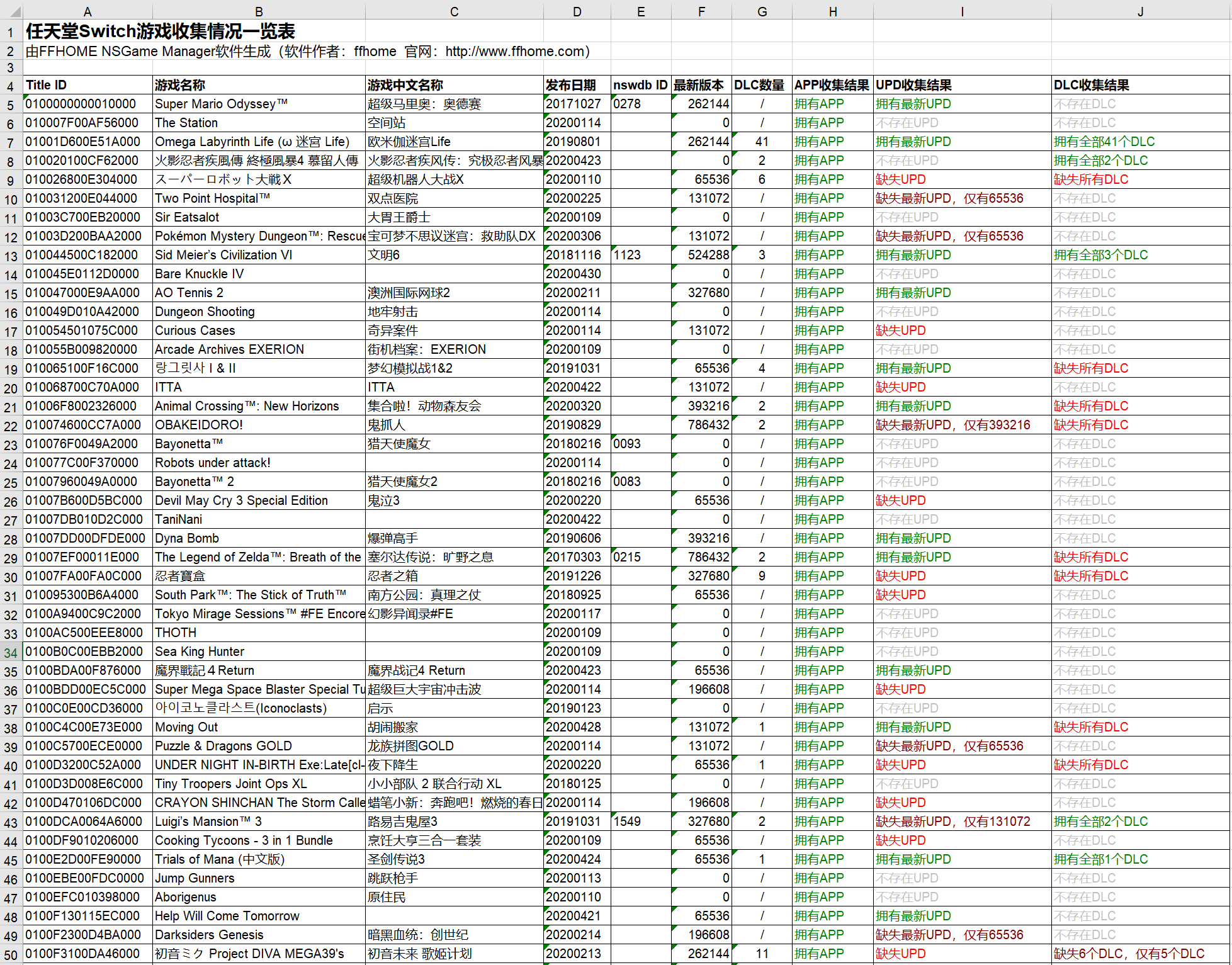This screenshot has height=965, width=1232.
Task: Click Tiny Troopers Joint Ops XL cell
Action: (259, 784)
